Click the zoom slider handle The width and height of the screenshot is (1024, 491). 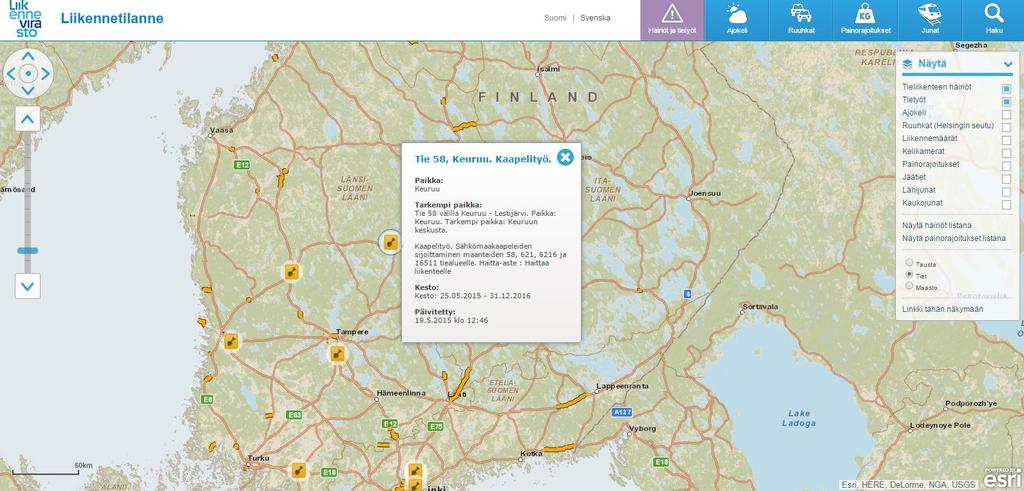27,250
